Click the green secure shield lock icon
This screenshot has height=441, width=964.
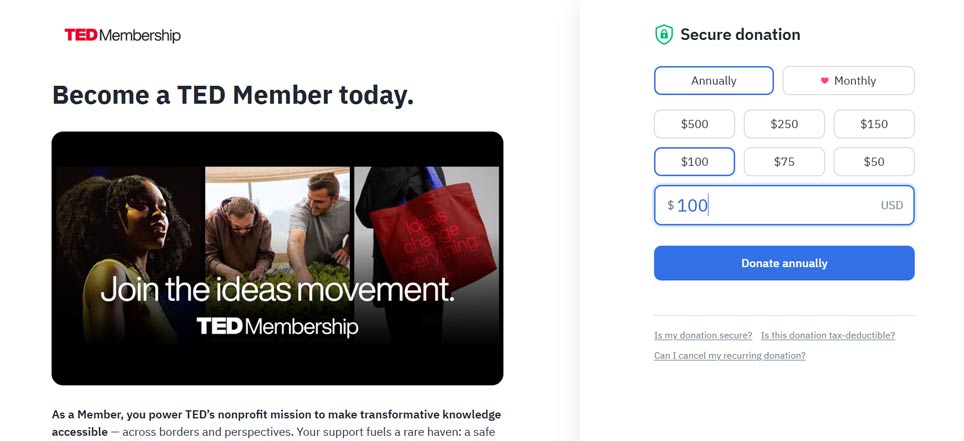coord(664,35)
